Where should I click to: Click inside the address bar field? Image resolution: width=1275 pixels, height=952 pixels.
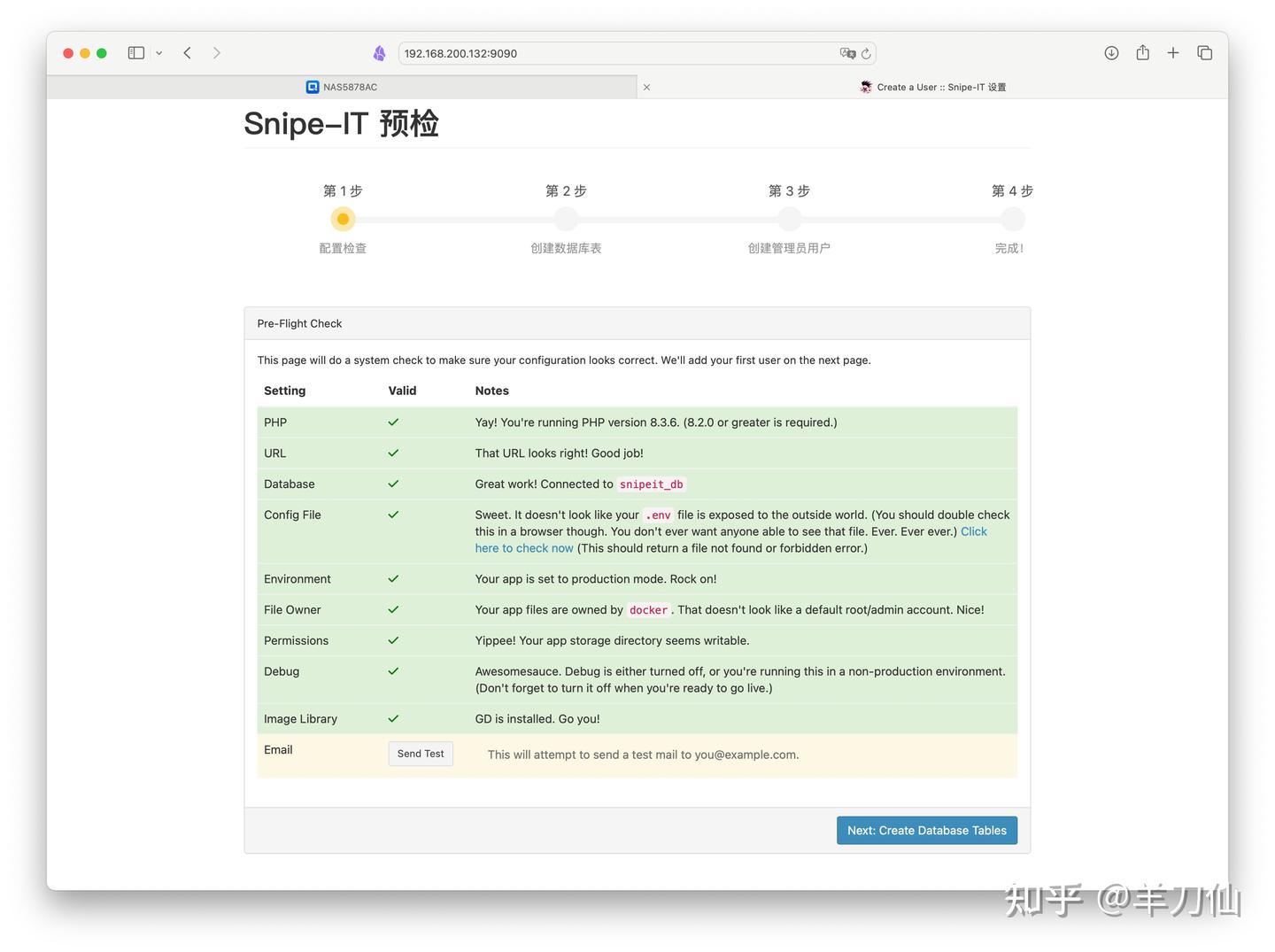pyautogui.click(x=620, y=53)
